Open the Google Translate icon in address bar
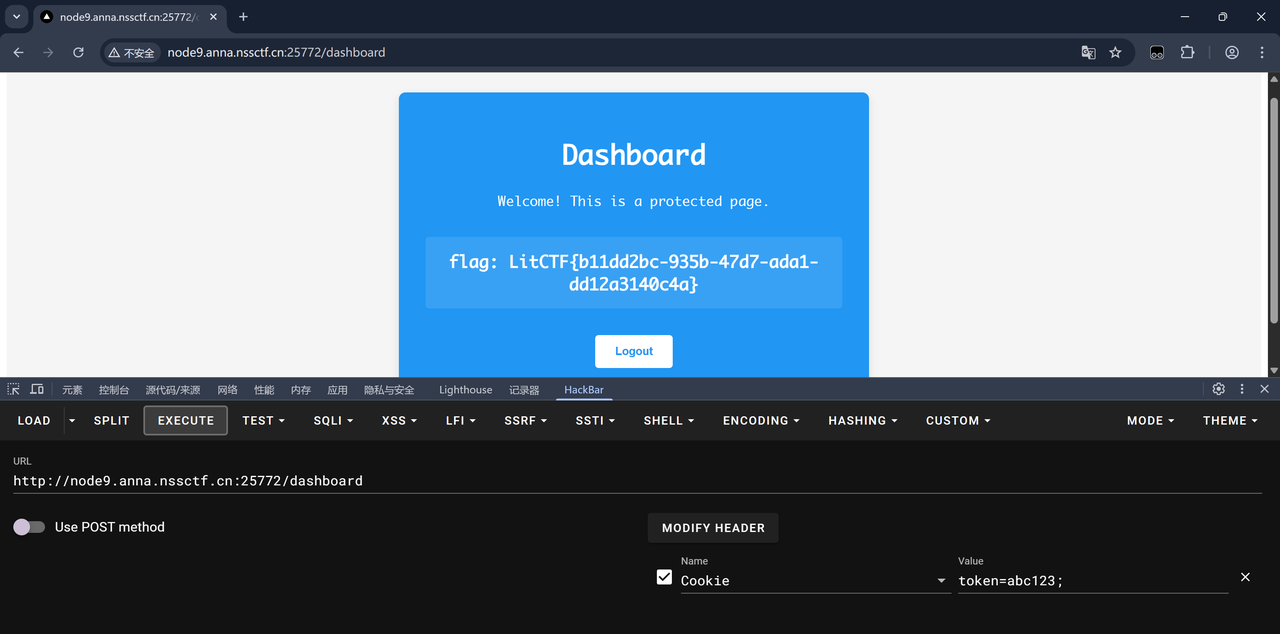Viewport: 1280px width, 634px height. (x=1088, y=52)
